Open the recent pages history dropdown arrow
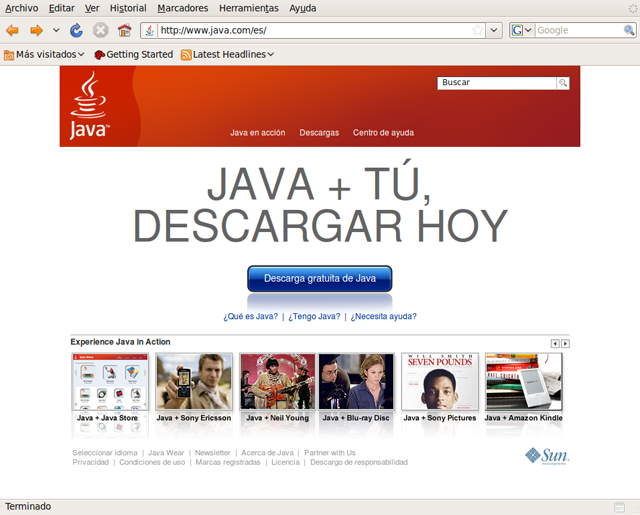 pyautogui.click(x=56, y=31)
